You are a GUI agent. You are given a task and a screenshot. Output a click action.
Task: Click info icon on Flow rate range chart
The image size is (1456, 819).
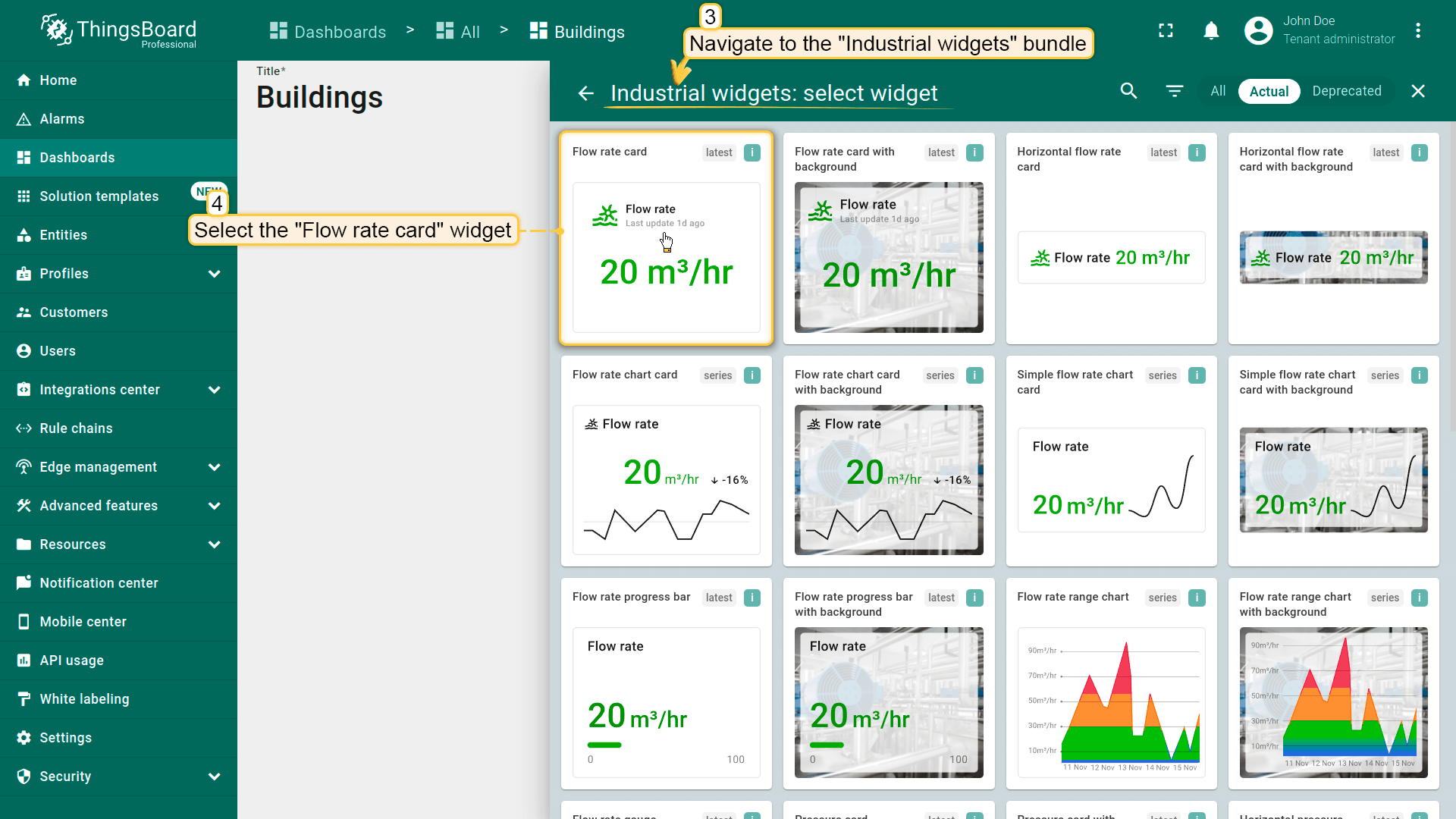1197,598
